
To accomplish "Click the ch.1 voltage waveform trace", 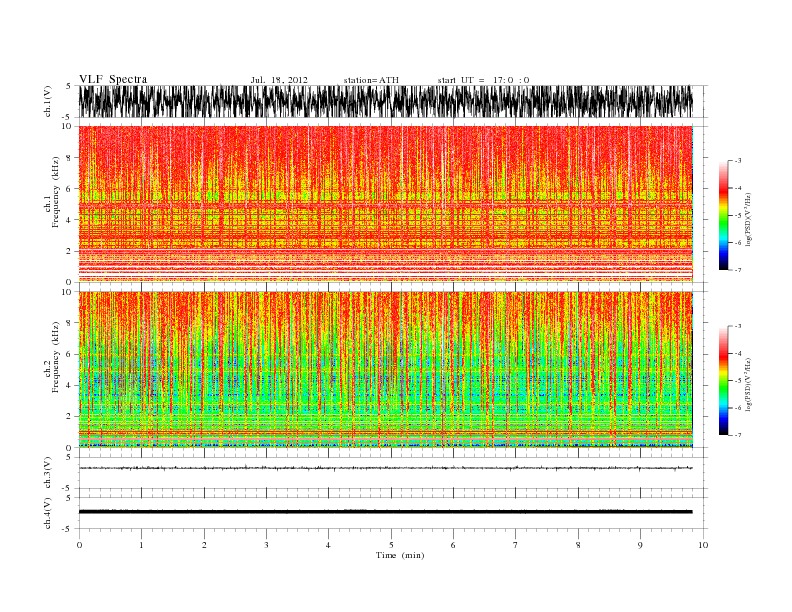I will 385,101.
